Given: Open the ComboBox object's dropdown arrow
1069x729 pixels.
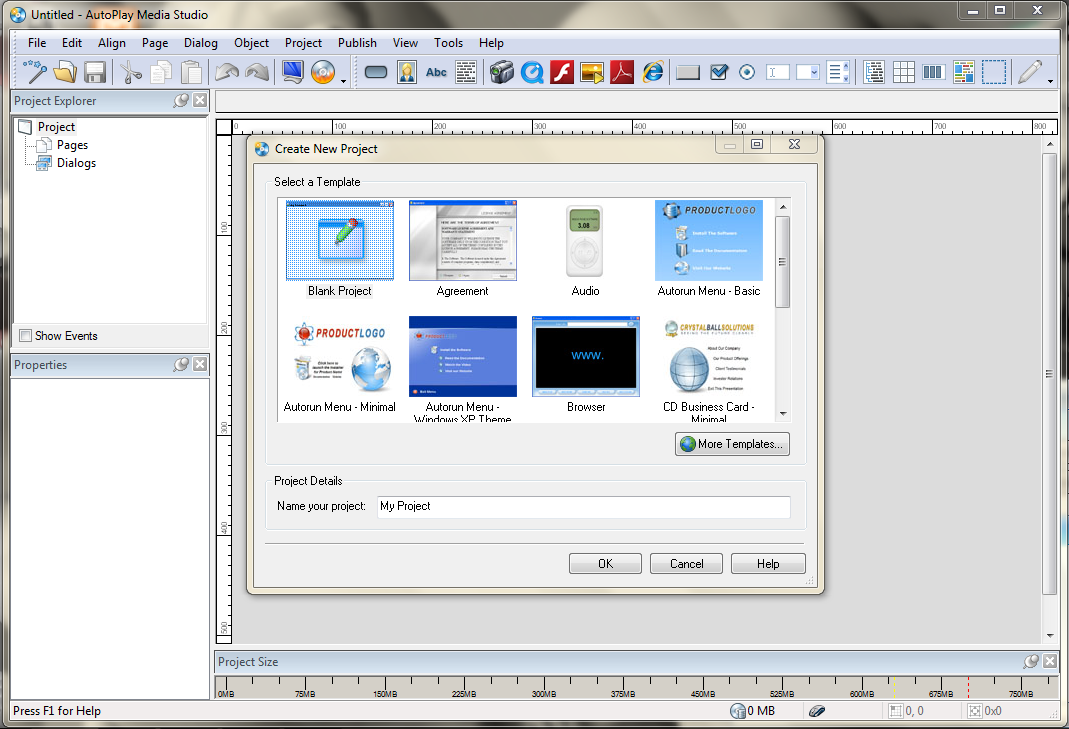Looking at the screenshot, I should tap(814, 72).
